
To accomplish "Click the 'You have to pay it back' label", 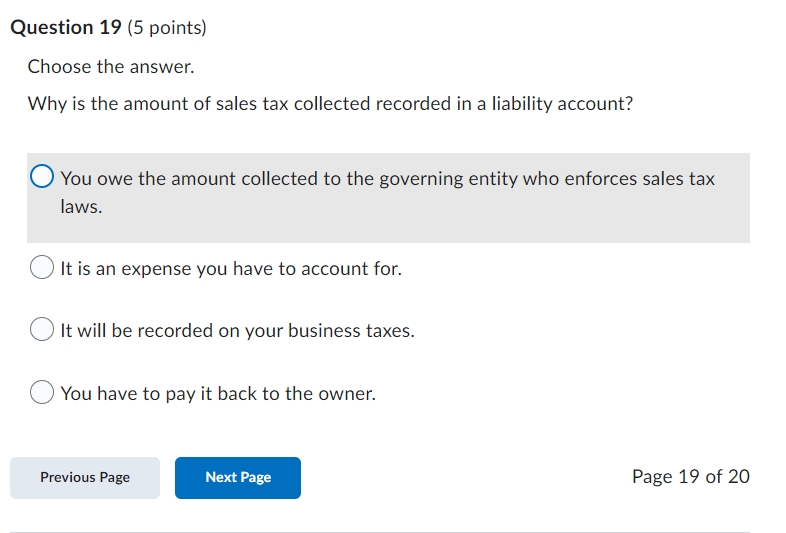I will click(218, 394).
